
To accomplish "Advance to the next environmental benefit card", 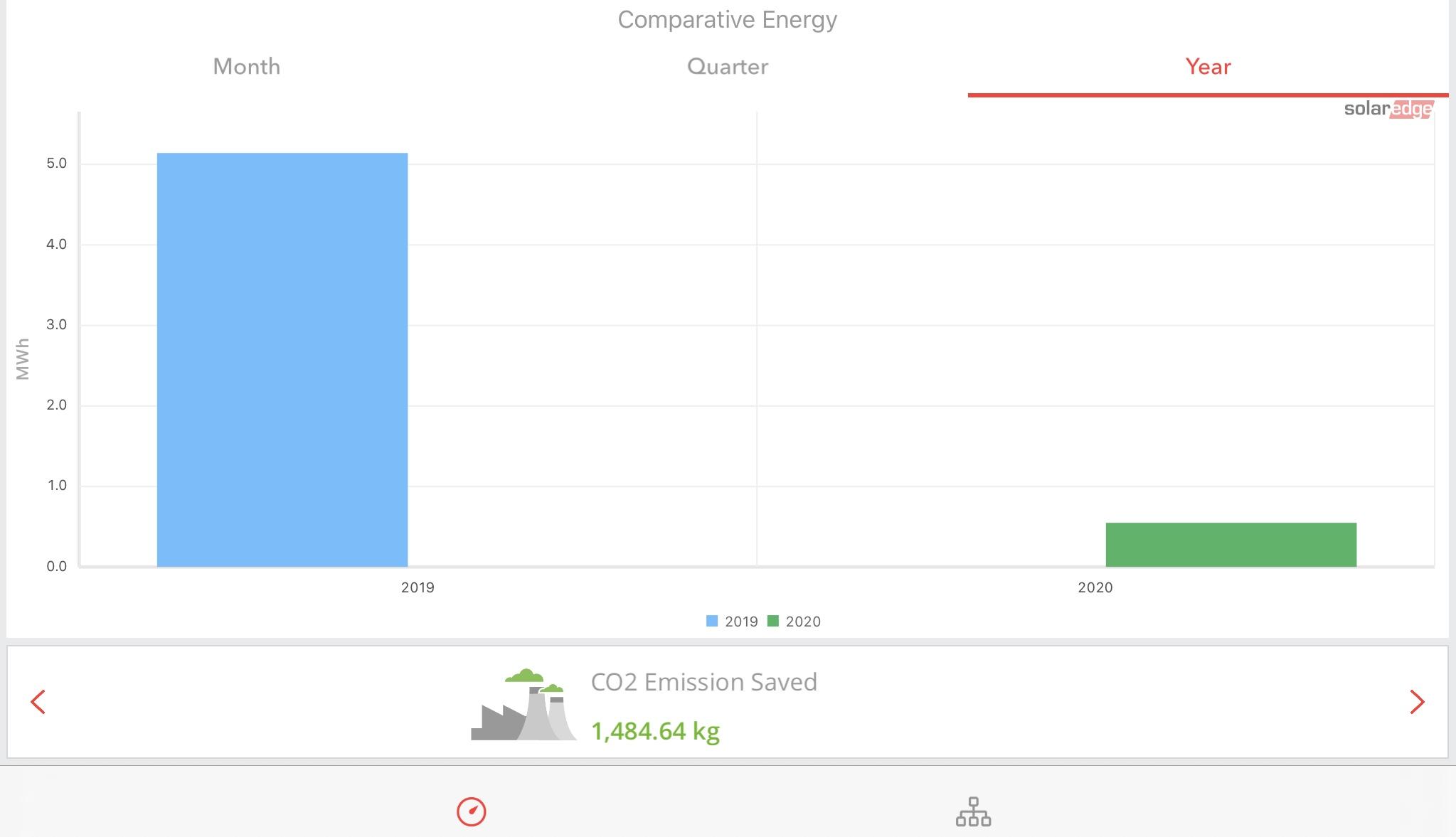I will point(1417,702).
